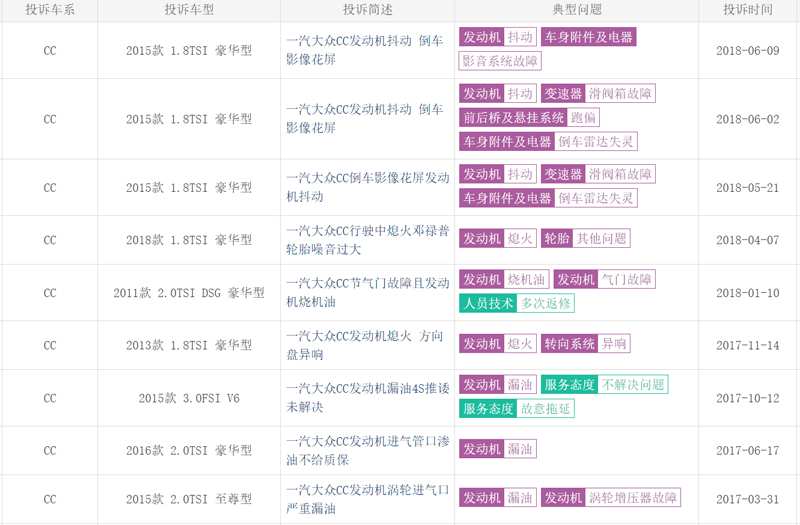This screenshot has height=525, width=800.
Task: Click model '2011款 2.0TSI DSG 豪华型'
Action: point(189,293)
